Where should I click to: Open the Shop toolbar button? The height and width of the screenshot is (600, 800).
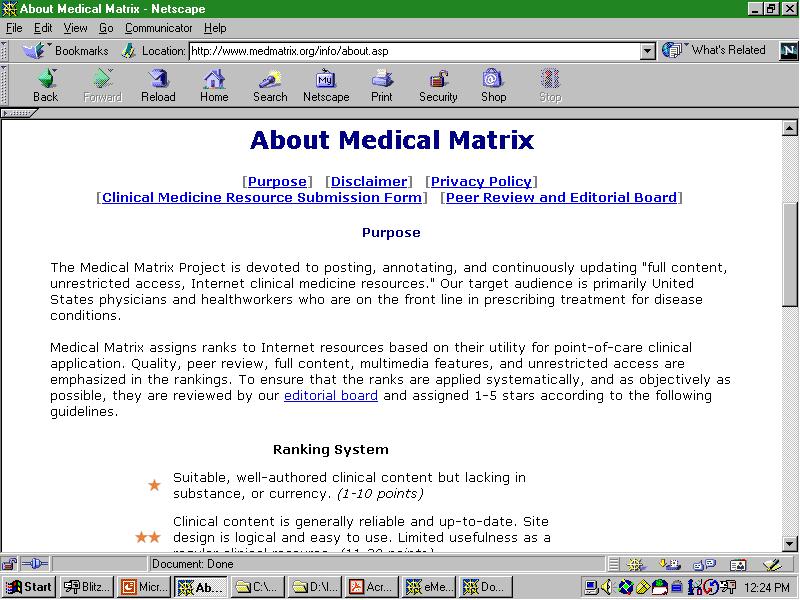coord(493,86)
